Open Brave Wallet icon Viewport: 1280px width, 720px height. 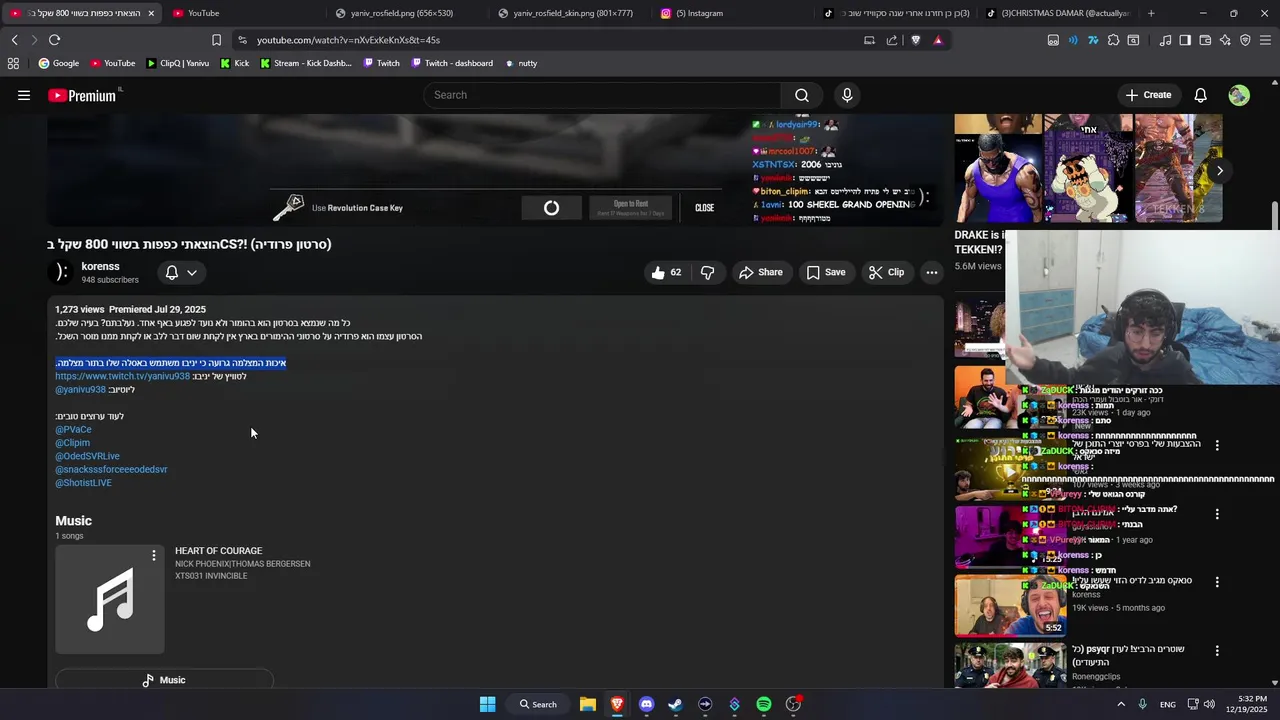[x=1205, y=40]
